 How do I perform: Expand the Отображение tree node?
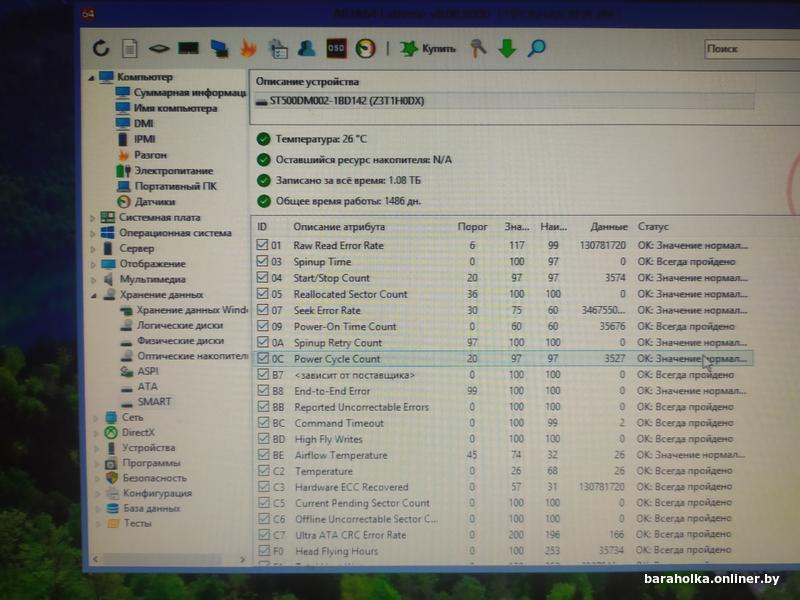[x=93, y=264]
